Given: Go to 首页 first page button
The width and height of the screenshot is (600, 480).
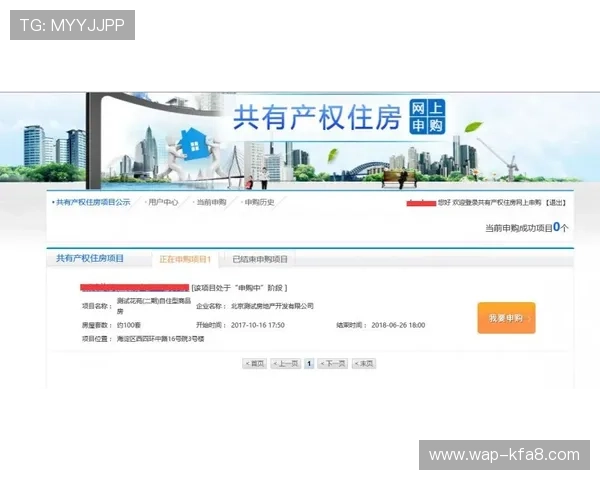Looking at the screenshot, I should (254, 363).
